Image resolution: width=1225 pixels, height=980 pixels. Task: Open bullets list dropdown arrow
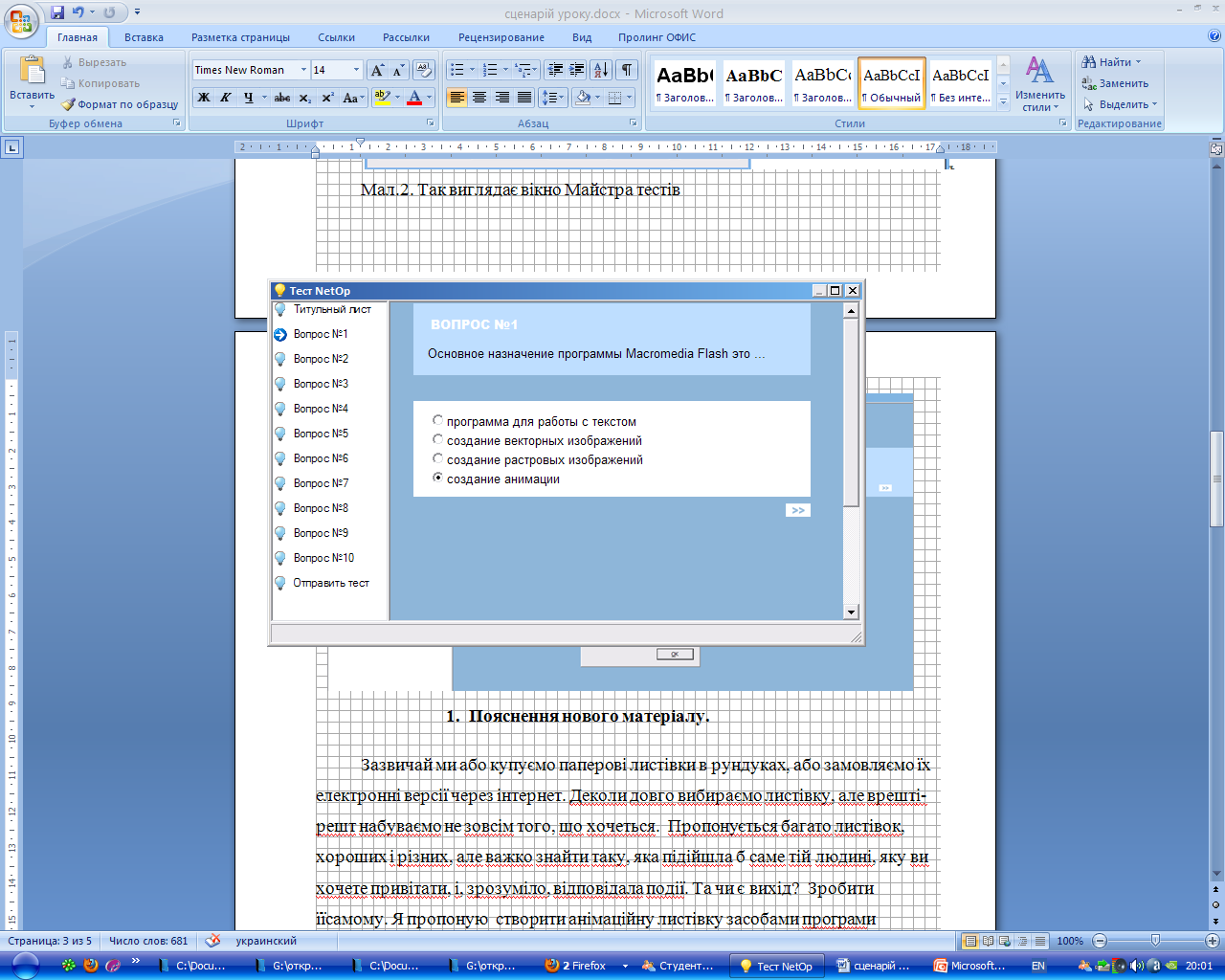coord(472,70)
